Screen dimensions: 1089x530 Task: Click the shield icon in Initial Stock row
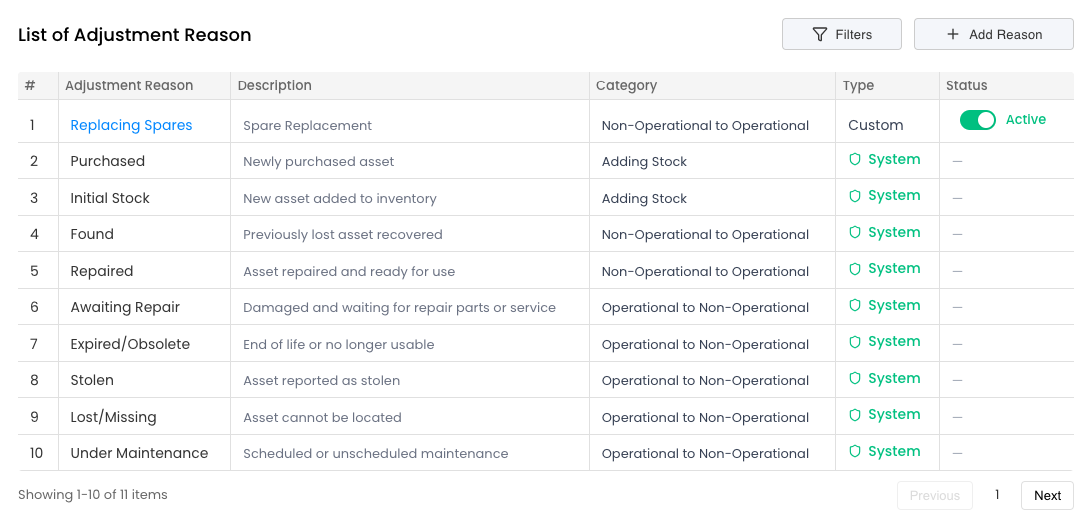855,196
